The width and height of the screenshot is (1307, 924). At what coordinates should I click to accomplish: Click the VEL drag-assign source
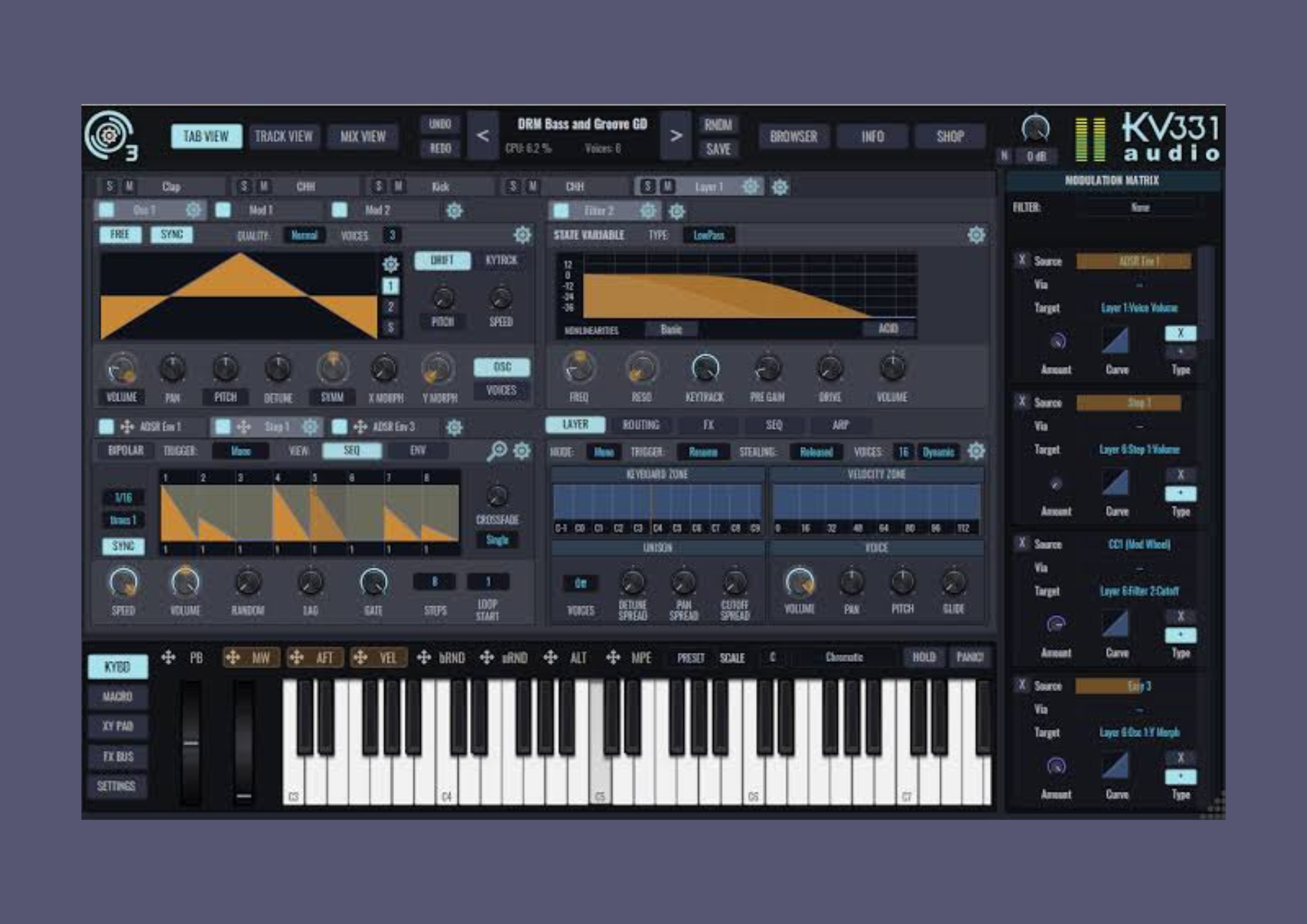click(379, 657)
